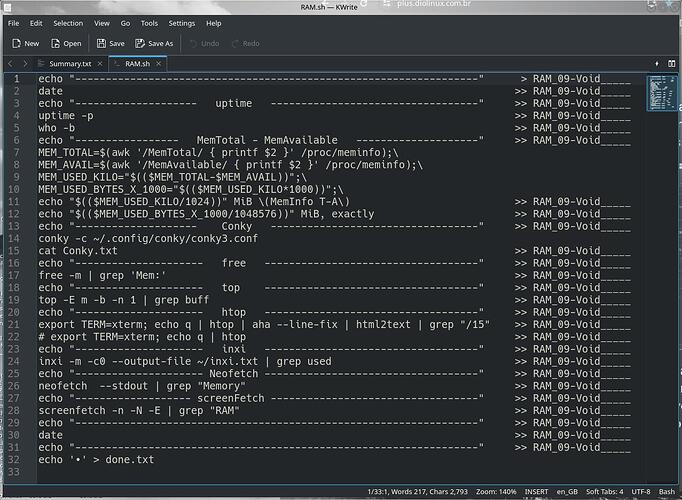Click 'neofetch --stdout' command line

(142, 386)
